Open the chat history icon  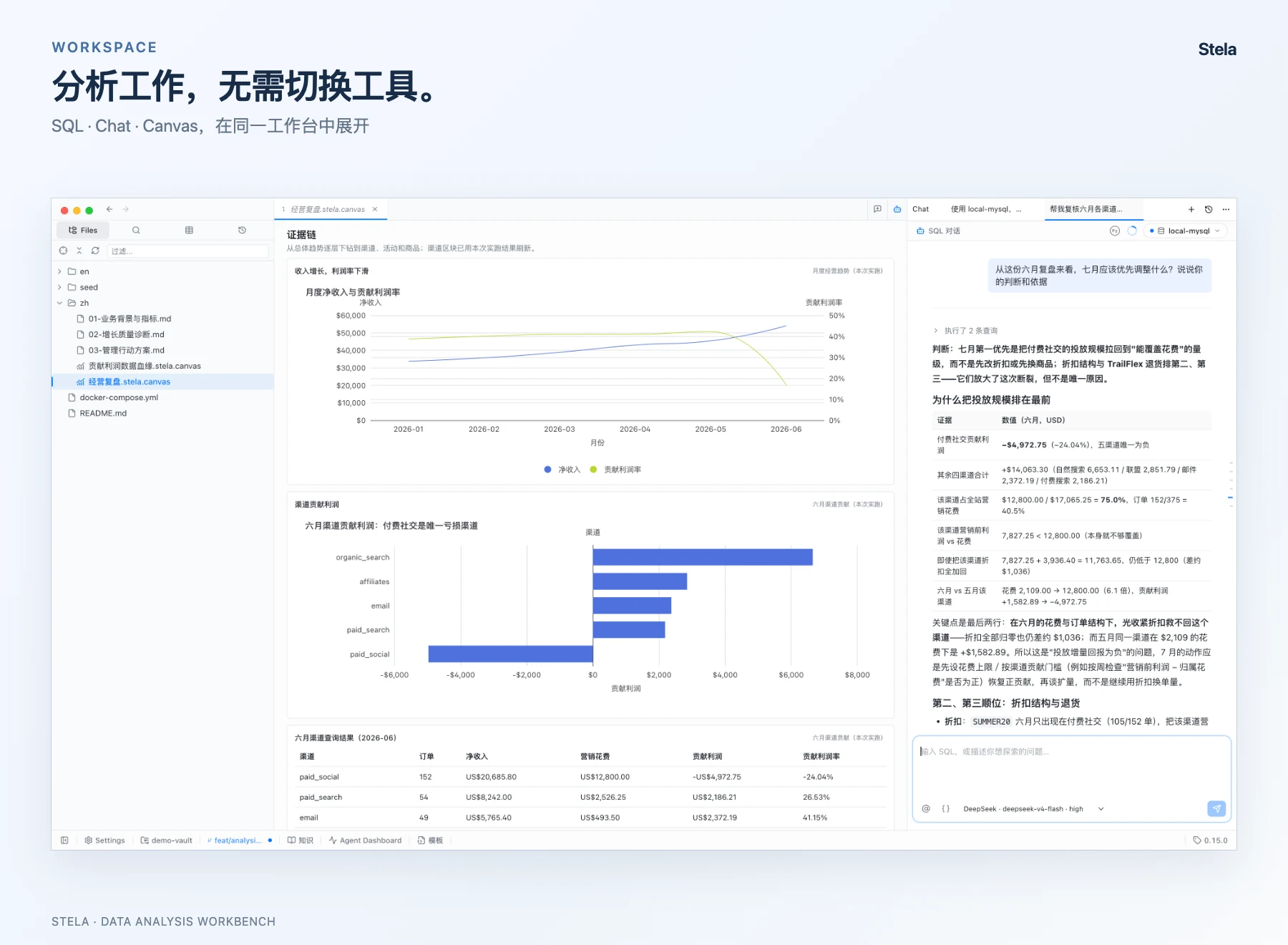pos(1209,209)
